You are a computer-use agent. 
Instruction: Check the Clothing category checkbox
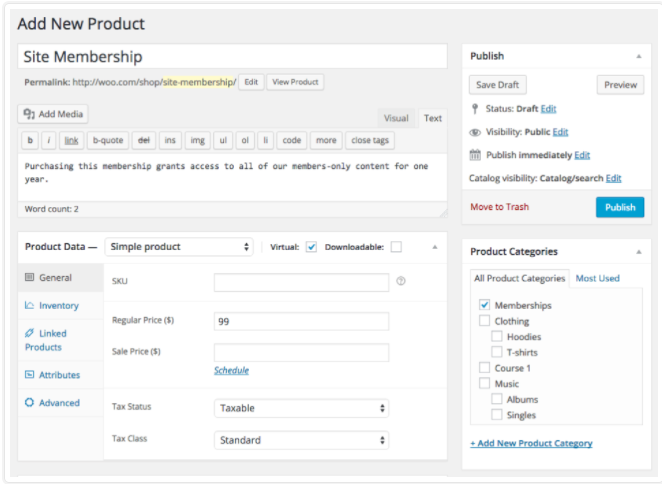tap(485, 321)
